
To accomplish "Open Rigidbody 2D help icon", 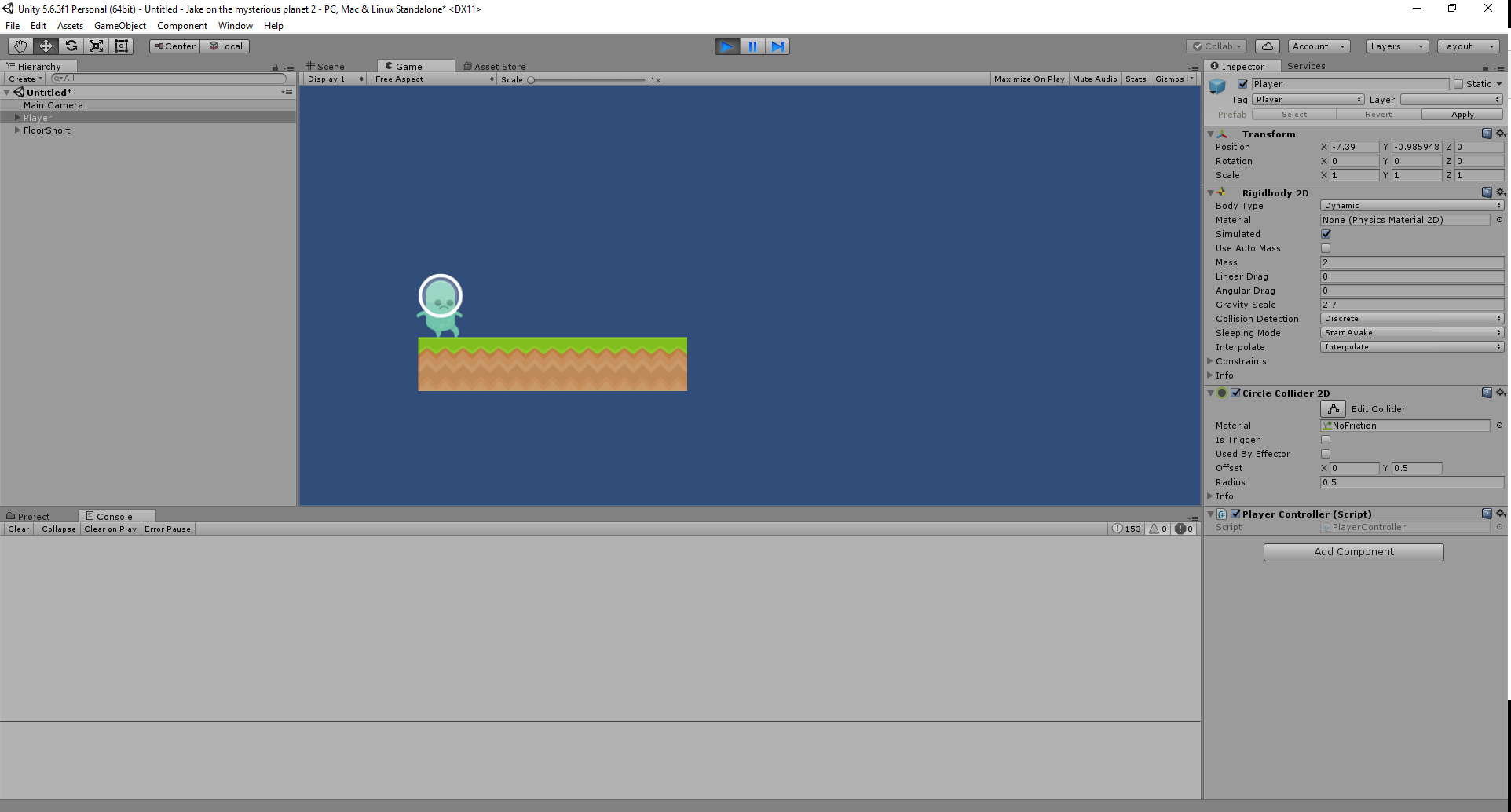I will (1487, 192).
